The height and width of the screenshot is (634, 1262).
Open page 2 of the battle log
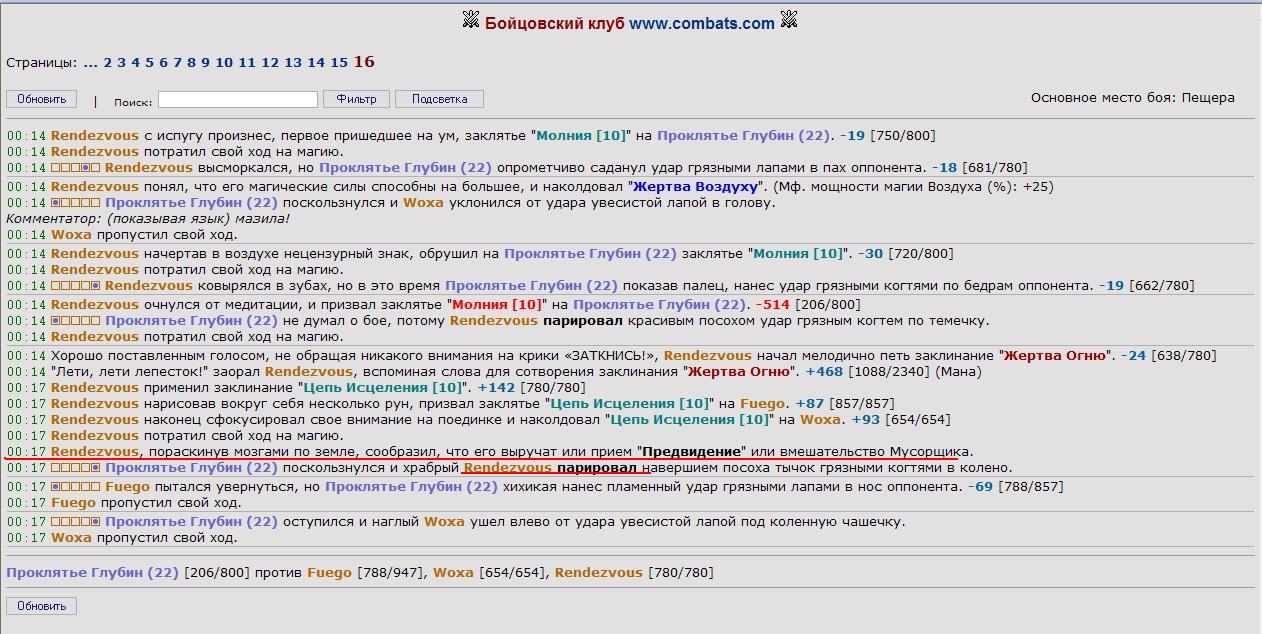click(x=107, y=62)
